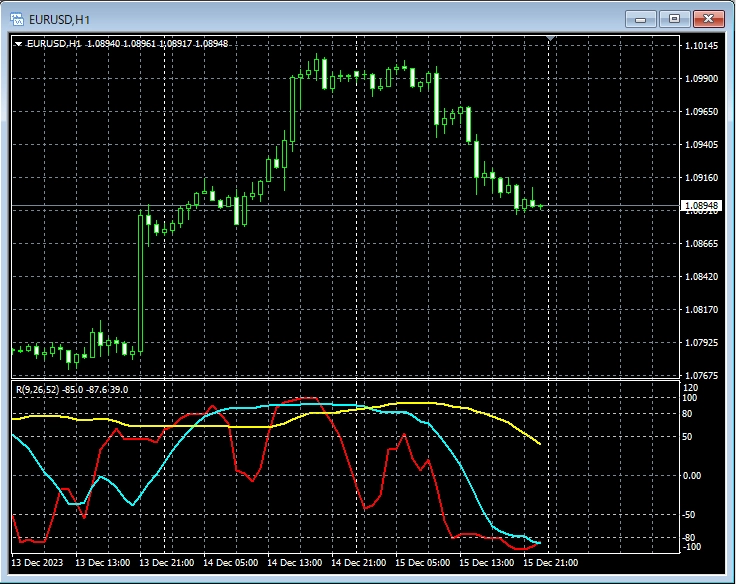Click the gray chart shift triangle marker
Image resolution: width=737 pixels, height=584 pixels.
tap(549, 39)
